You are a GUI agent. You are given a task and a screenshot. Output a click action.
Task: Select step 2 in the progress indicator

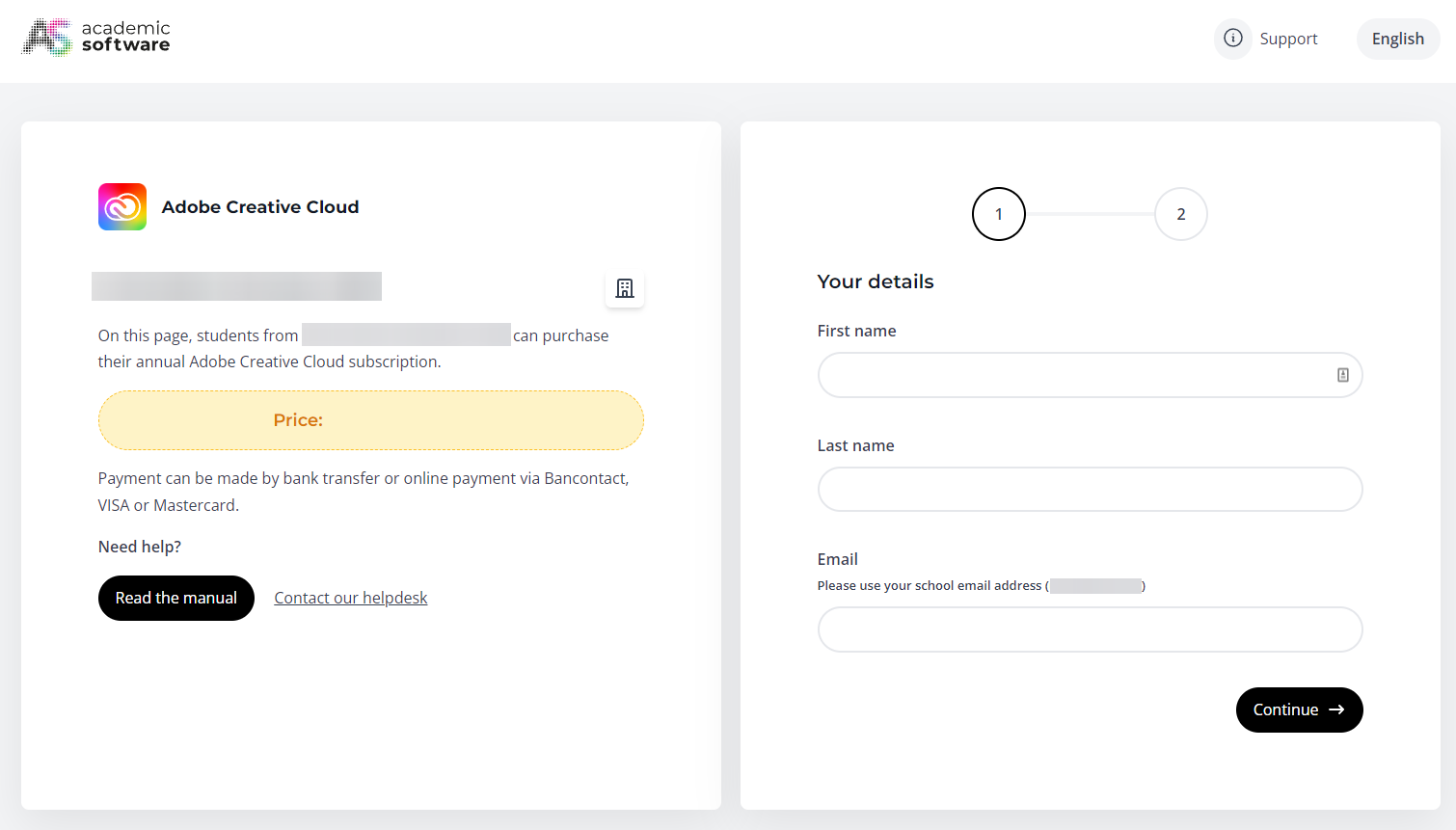point(1181,214)
